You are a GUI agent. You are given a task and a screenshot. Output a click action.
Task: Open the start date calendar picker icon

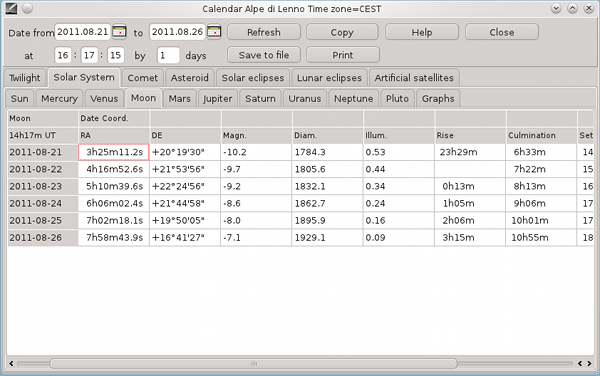(x=119, y=32)
